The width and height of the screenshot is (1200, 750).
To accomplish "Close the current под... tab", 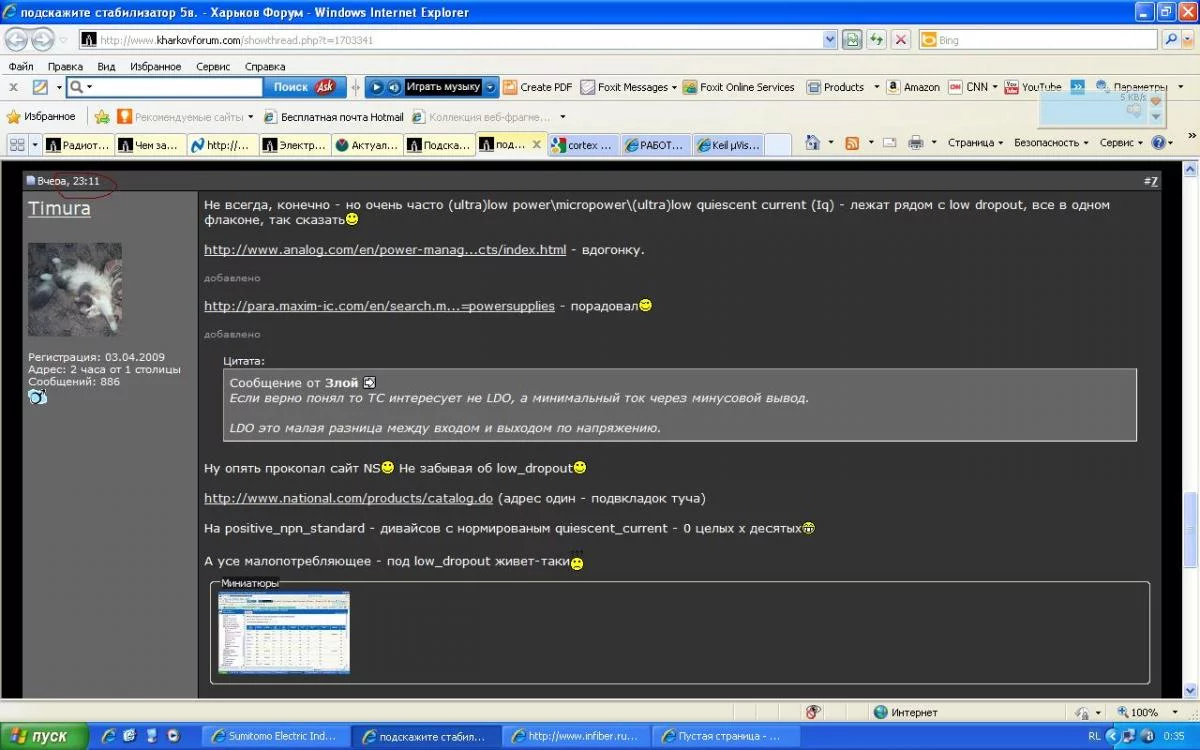I will point(536,145).
